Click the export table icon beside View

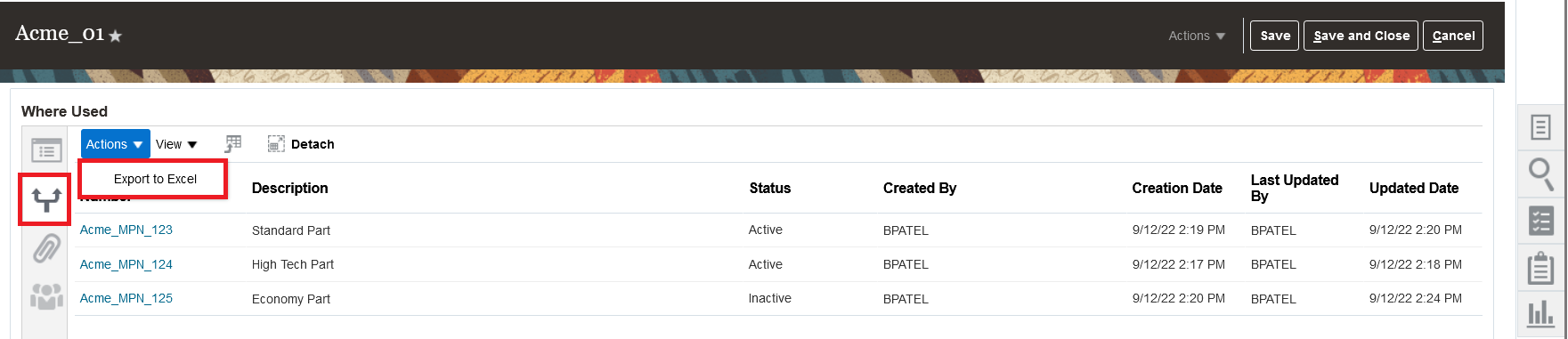click(x=233, y=144)
